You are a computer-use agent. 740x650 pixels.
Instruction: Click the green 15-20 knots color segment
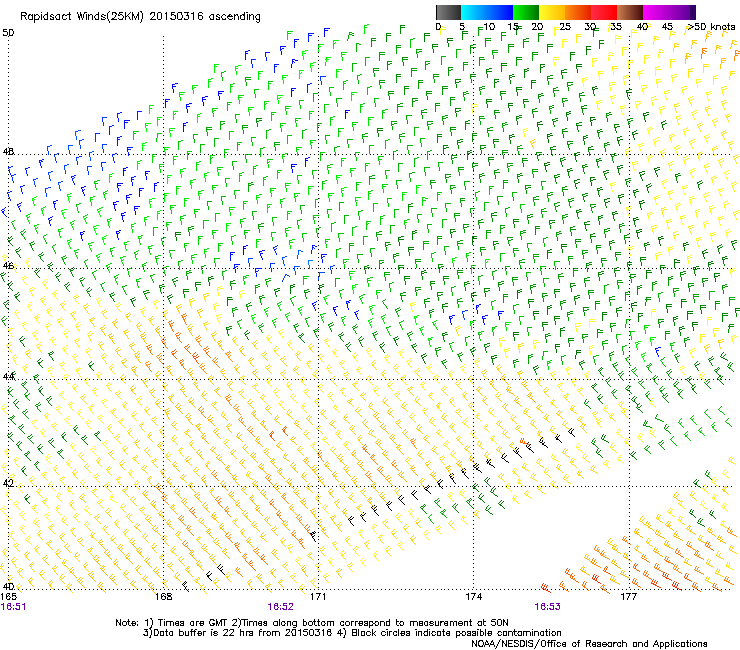[526, 12]
